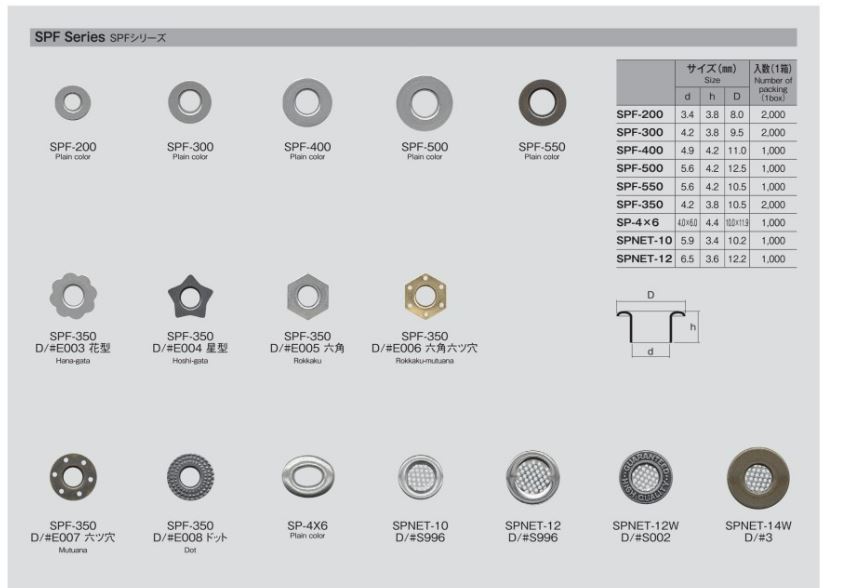Select the oval SP-4X6 eyelet image
The height and width of the screenshot is (588, 843).
pyautogui.click(x=307, y=480)
